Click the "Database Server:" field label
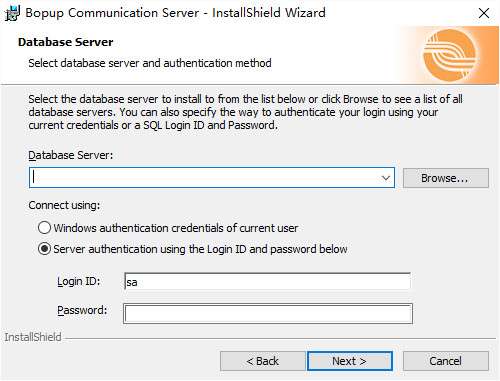The image size is (500, 381). [x=71, y=155]
